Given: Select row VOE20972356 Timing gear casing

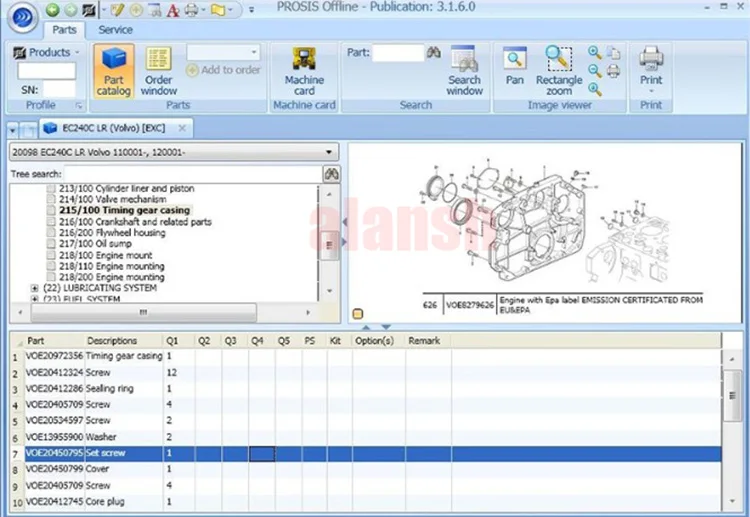Looking at the screenshot, I should tap(373, 356).
